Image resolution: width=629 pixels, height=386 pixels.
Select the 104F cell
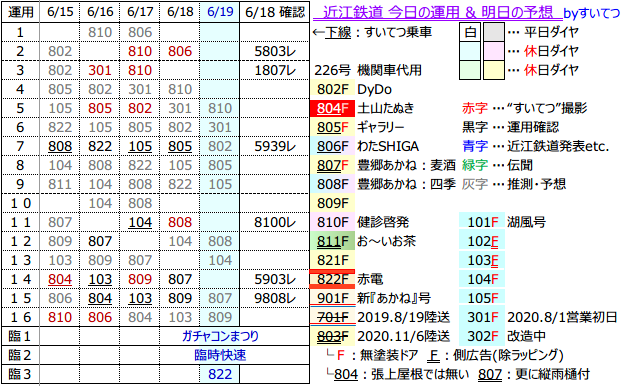(x=482, y=279)
